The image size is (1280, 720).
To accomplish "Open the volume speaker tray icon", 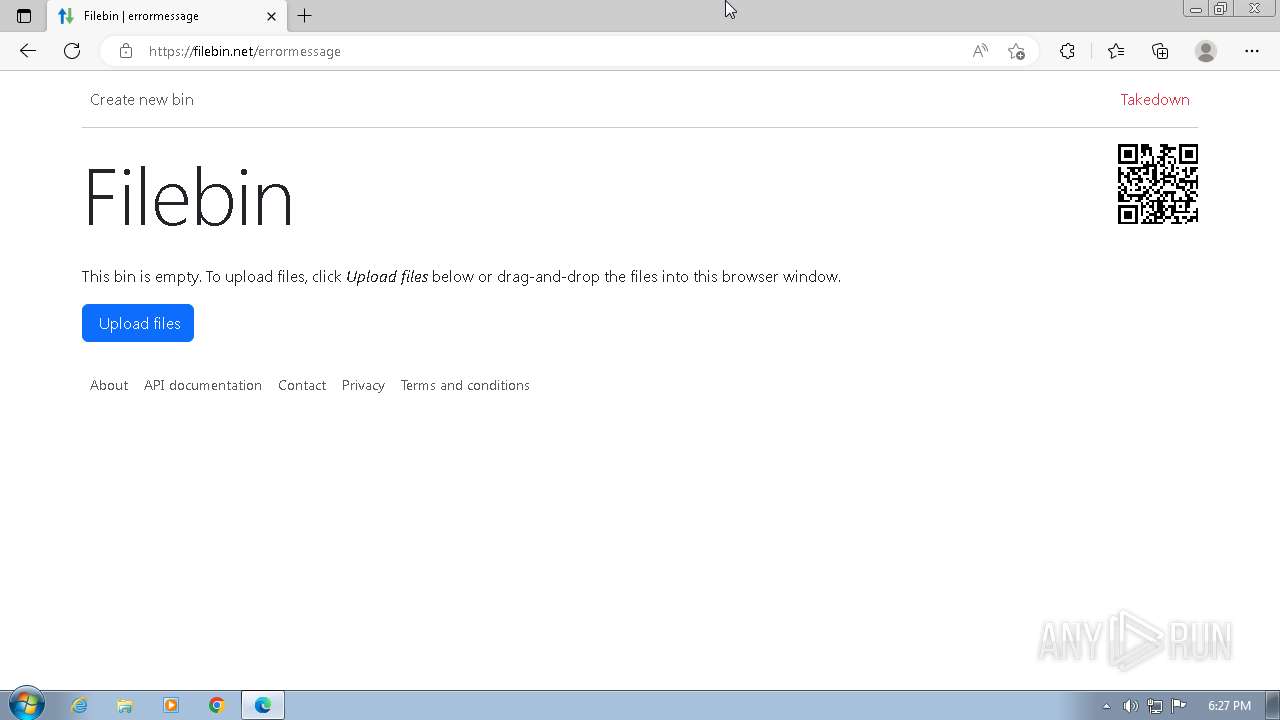I will 1130,706.
